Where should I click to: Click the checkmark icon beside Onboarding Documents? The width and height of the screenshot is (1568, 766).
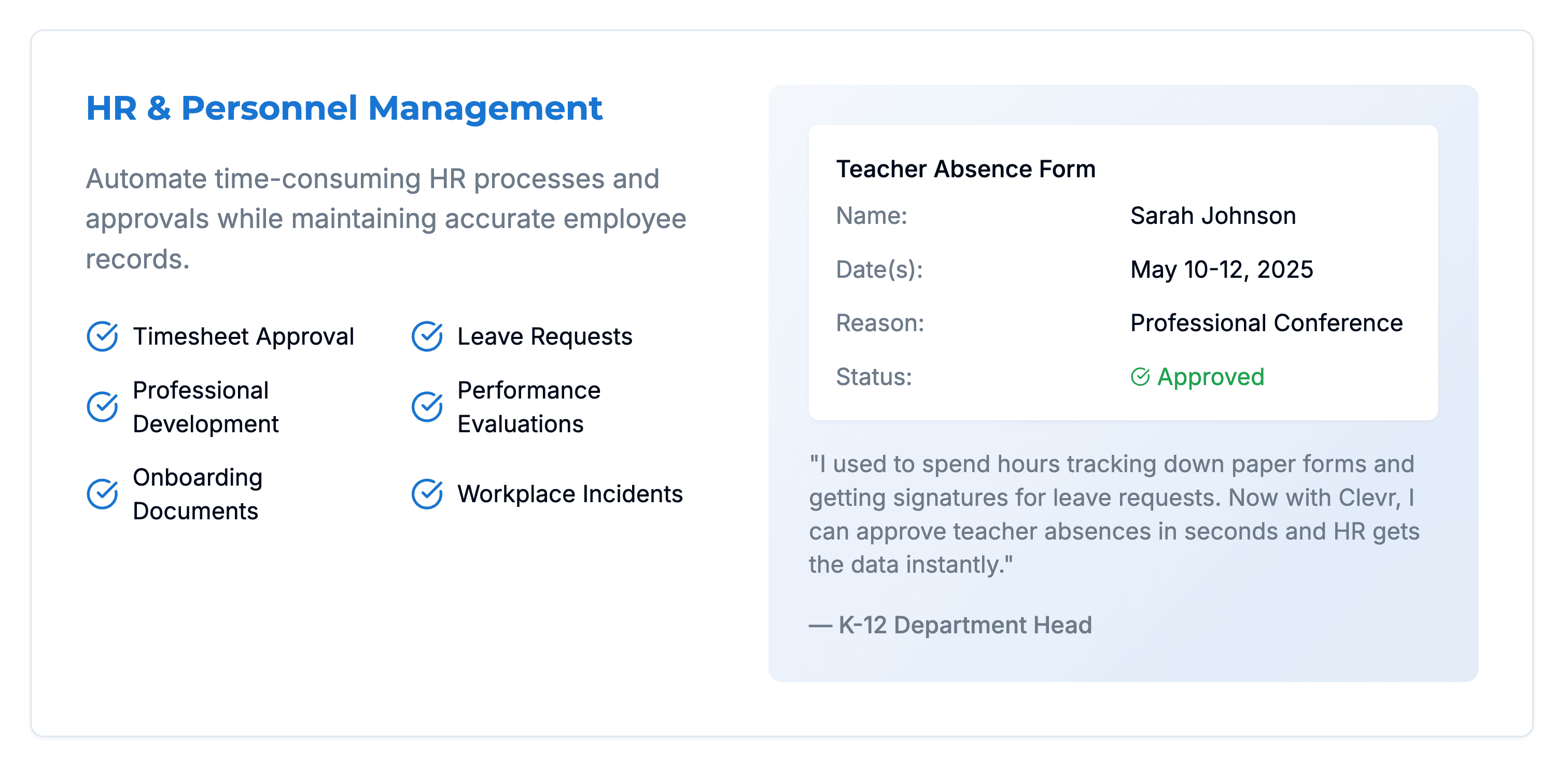102,494
